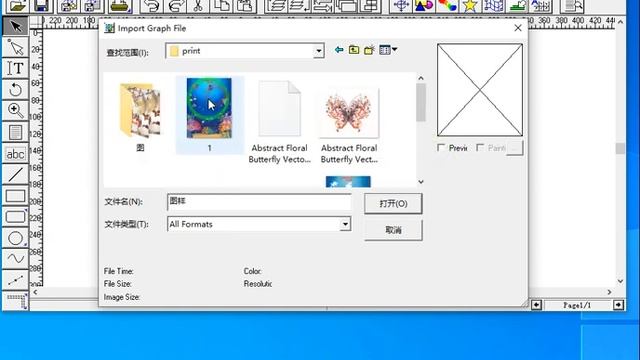Image resolution: width=640 pixels, height=360 pixels.
Task: Select the dashed corner measure tool
Action: click(16, 301)
